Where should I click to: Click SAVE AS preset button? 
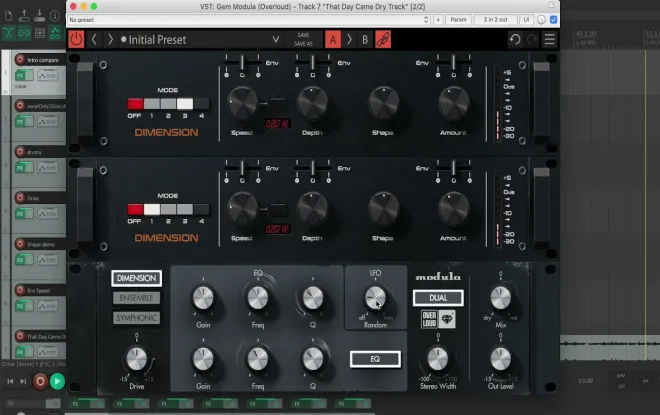[x=303, y=44]
